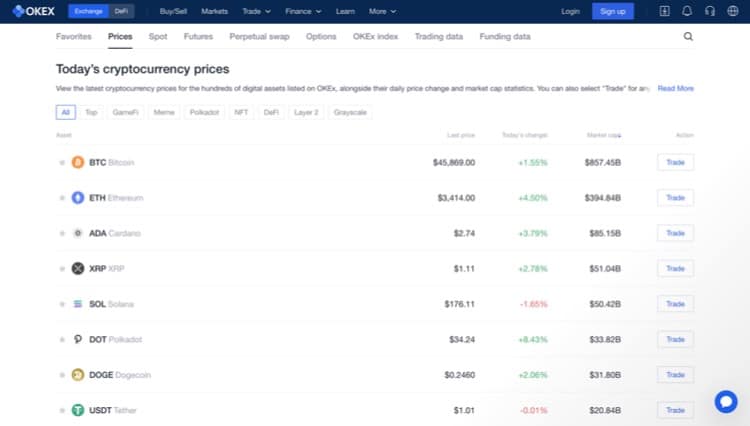Expand the Trade dropdown menu
Image resolution: width=750 pixels, height=426 pixels.
pos(257,11)
